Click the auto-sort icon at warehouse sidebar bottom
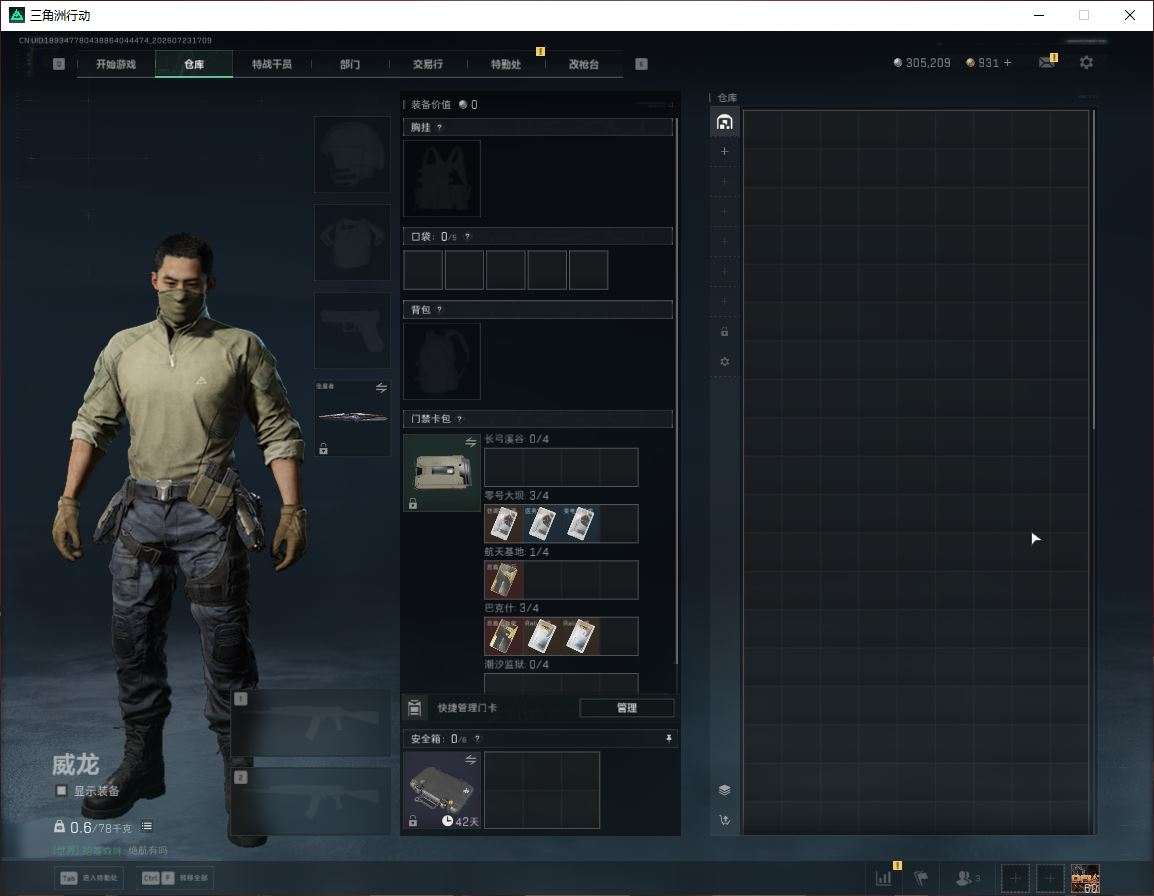Viewport: 1154px width, 896px height. [724, 820]
